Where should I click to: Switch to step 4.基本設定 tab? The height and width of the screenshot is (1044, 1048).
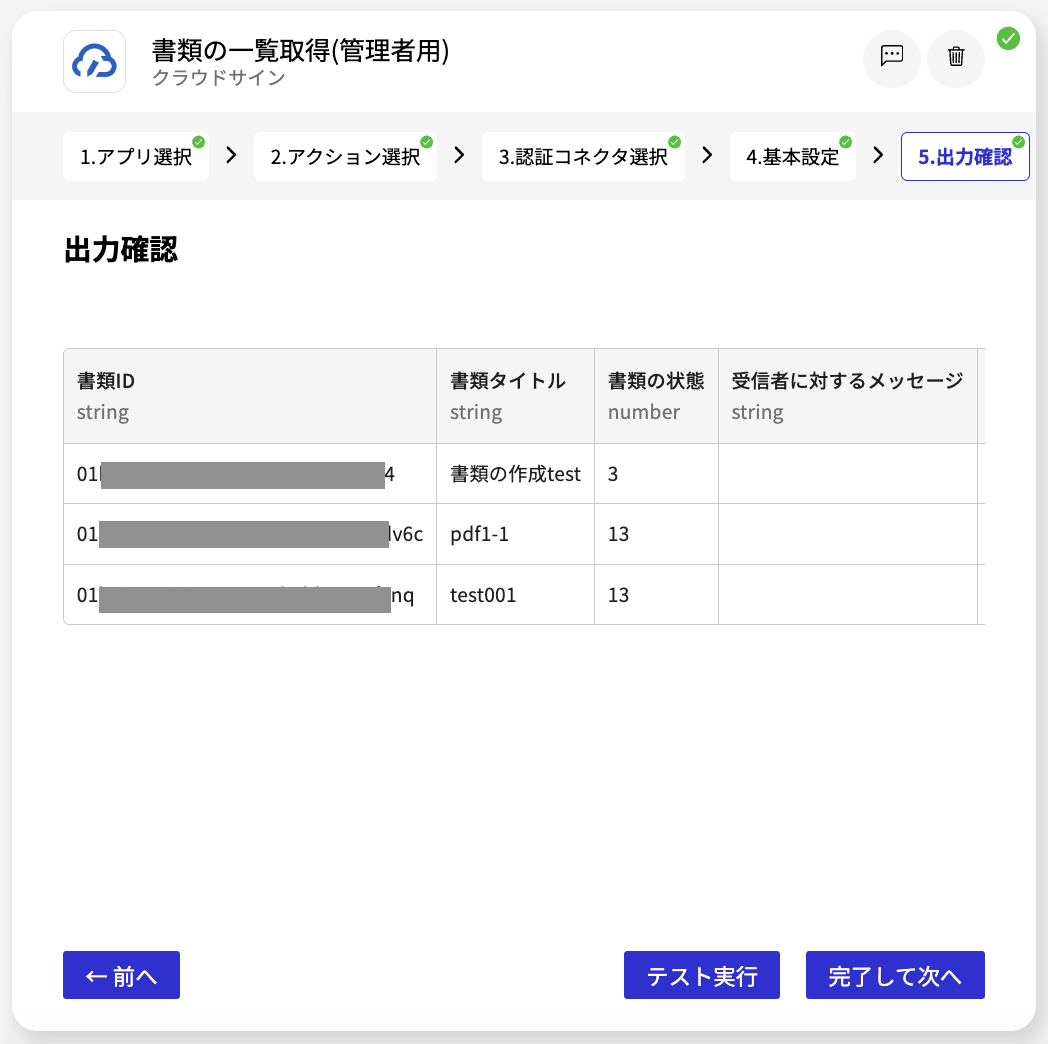tap(793, 156)
